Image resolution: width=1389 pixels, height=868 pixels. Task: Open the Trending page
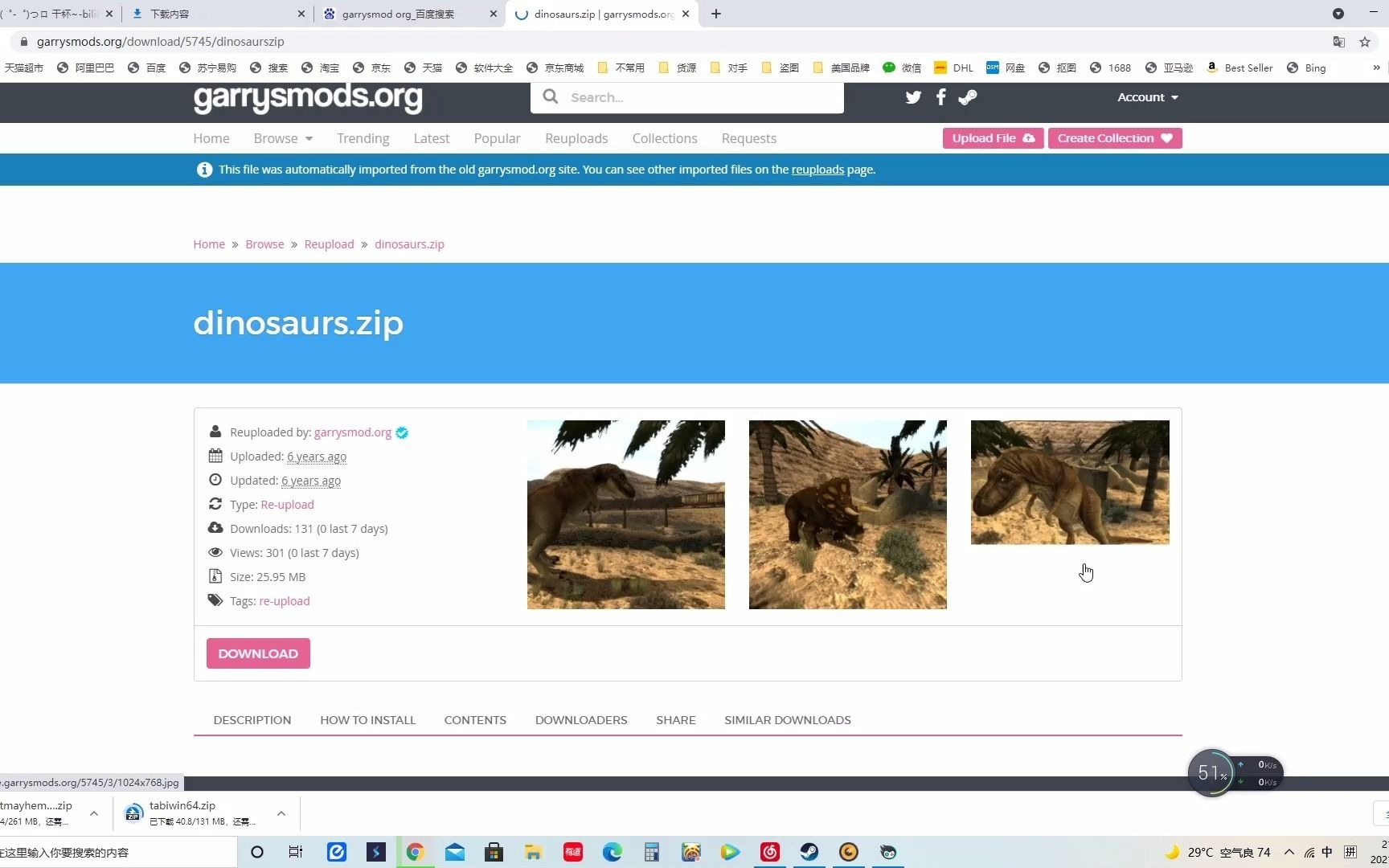pyautogui.click(x=363, y=138)
